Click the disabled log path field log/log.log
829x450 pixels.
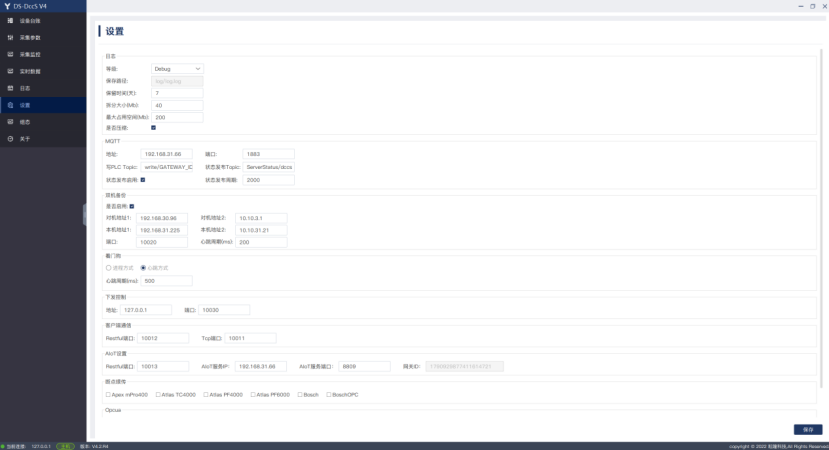click(177, 81)
